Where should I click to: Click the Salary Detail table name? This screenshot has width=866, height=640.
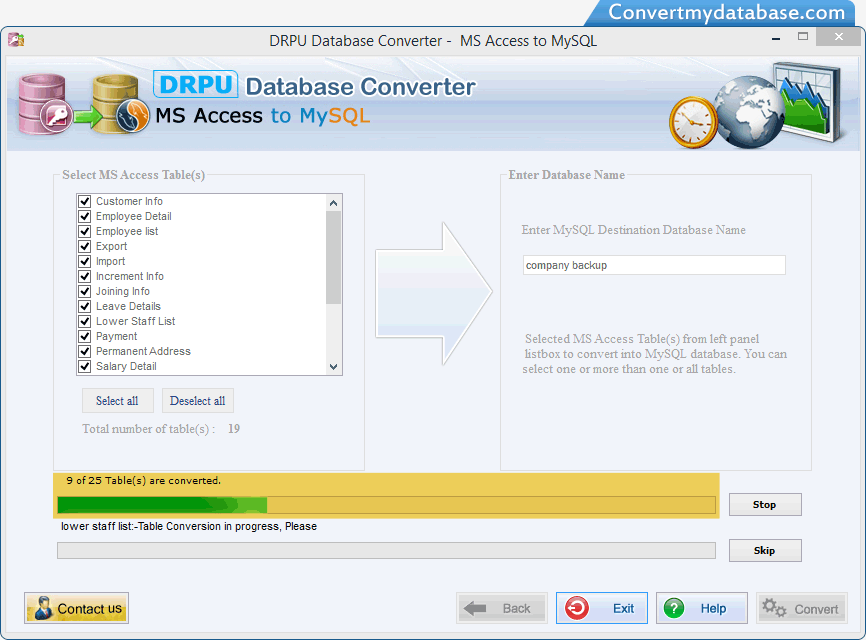coord(126,366)
